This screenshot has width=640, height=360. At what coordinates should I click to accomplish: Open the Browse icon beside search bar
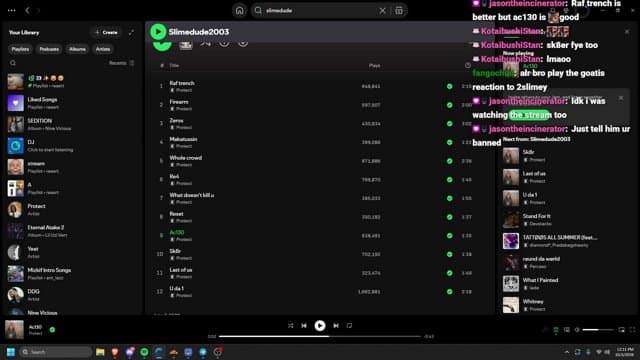tap(399, 11)
